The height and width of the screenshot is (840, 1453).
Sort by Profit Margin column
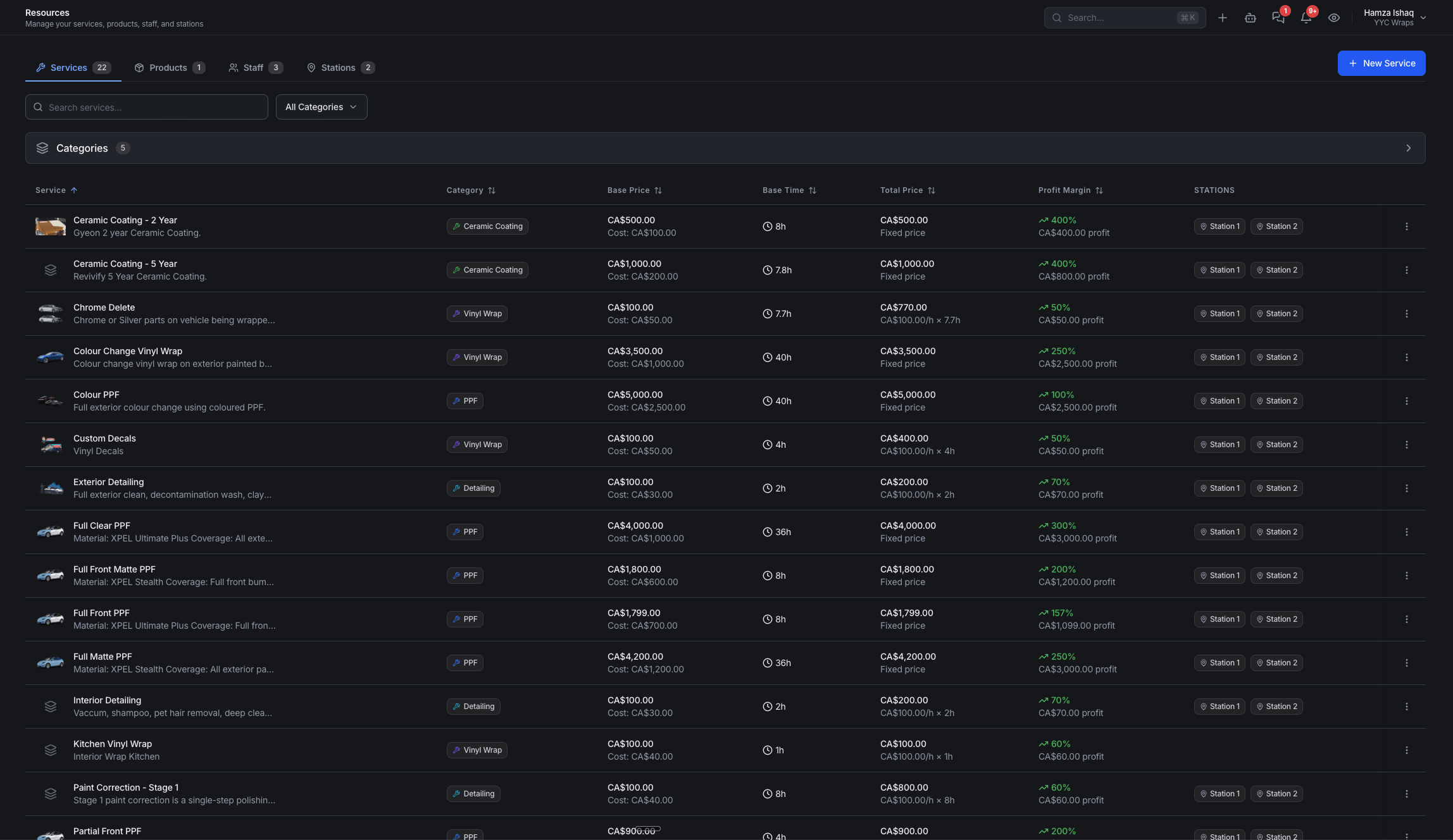point(1071,190)
